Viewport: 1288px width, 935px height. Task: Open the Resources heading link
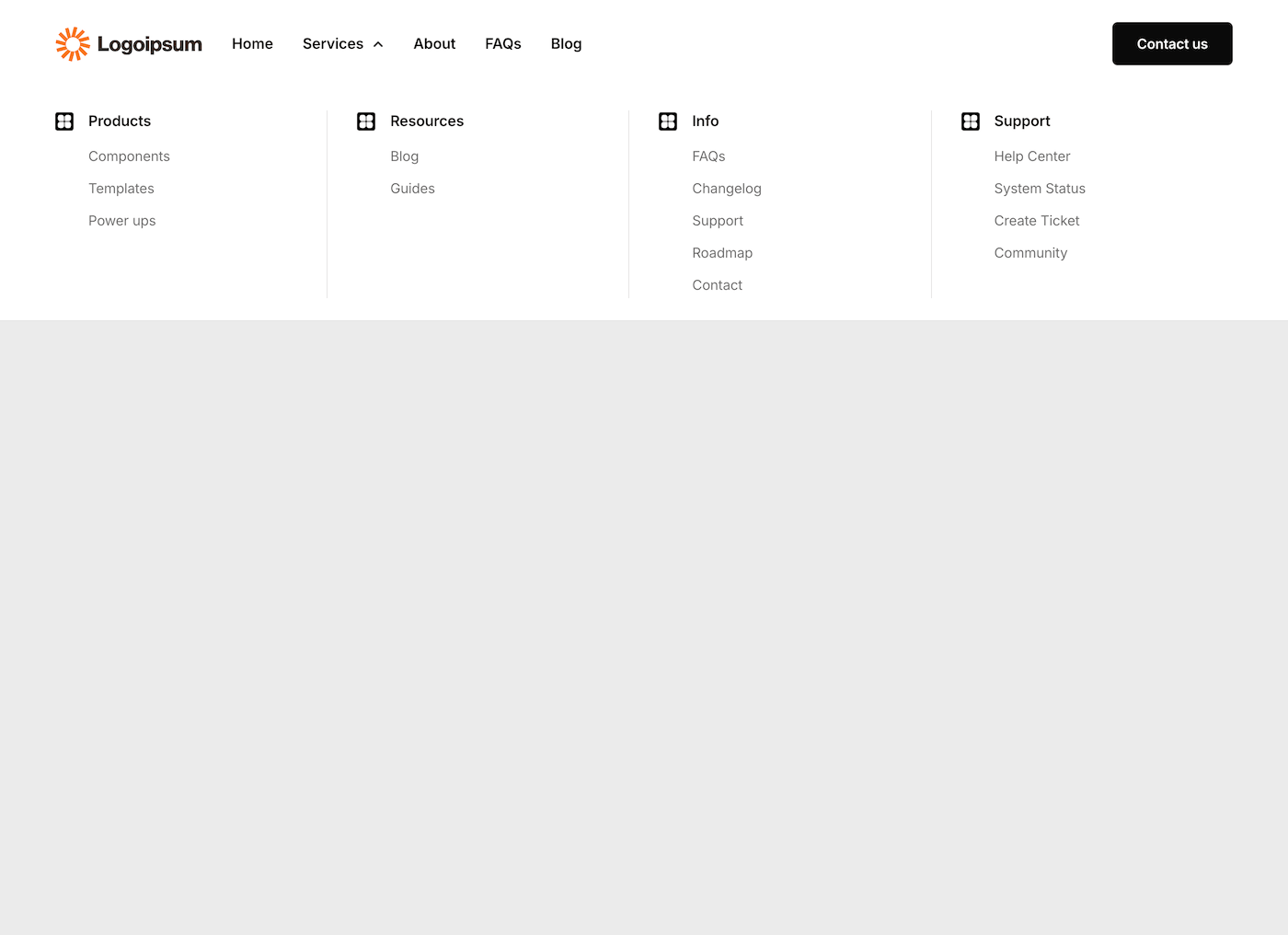point(427,121)
